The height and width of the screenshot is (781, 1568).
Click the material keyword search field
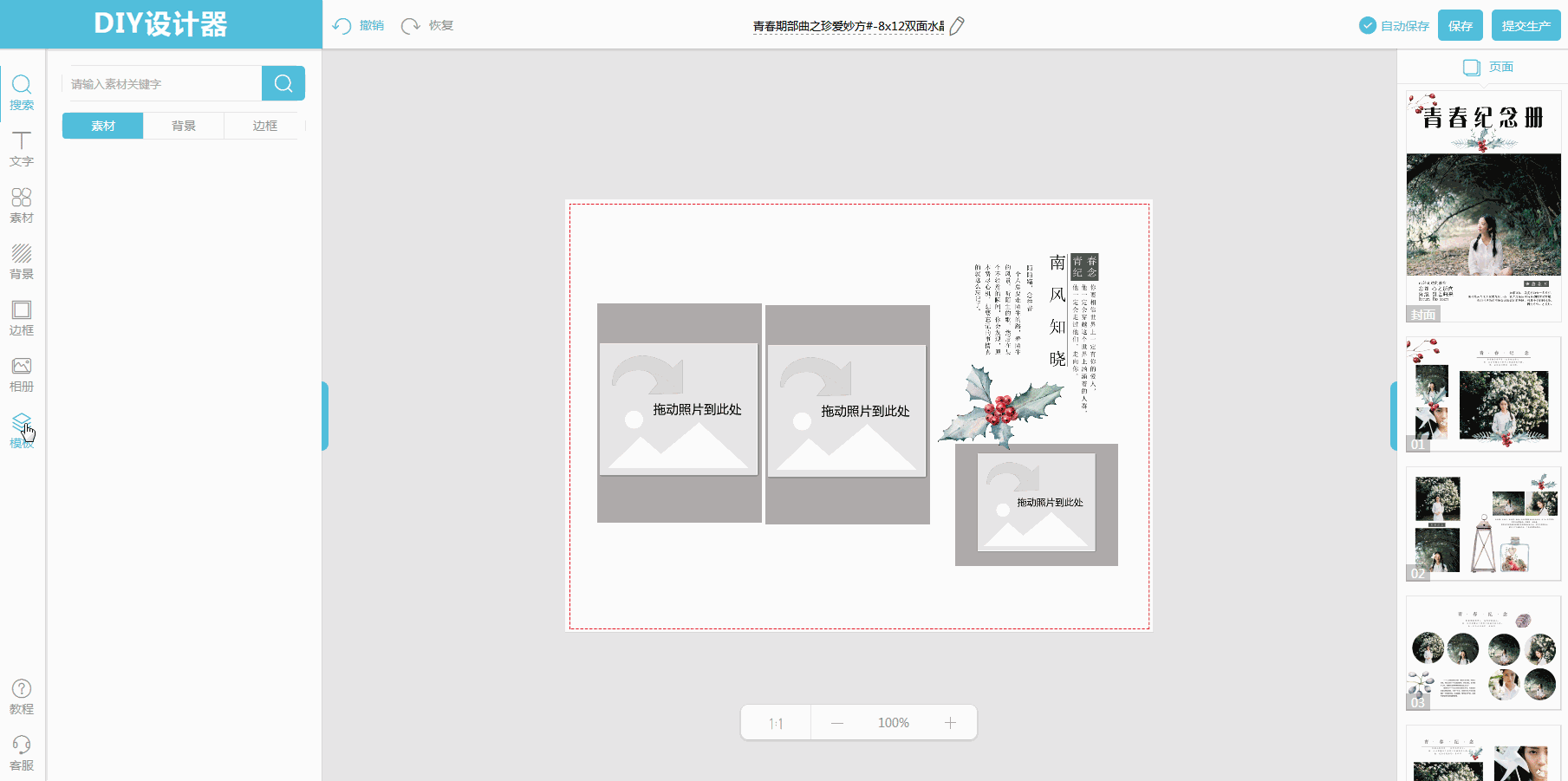162,84
